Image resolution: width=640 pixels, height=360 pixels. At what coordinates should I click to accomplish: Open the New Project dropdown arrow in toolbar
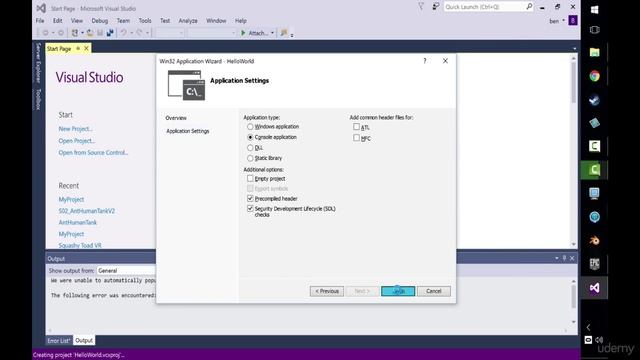tap(82, 33)
